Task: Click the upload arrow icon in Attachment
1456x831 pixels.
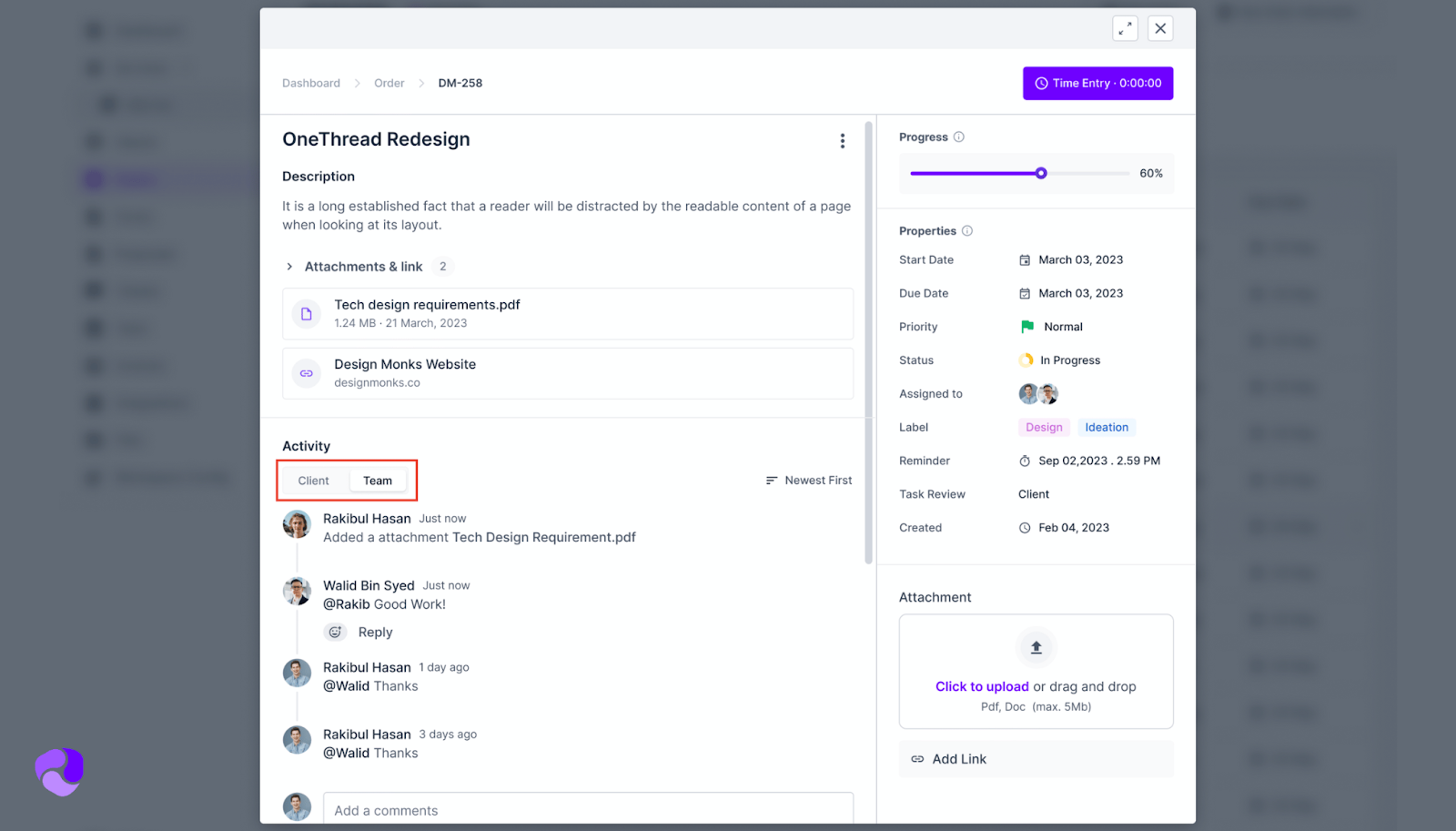Action: point(1036,648)
